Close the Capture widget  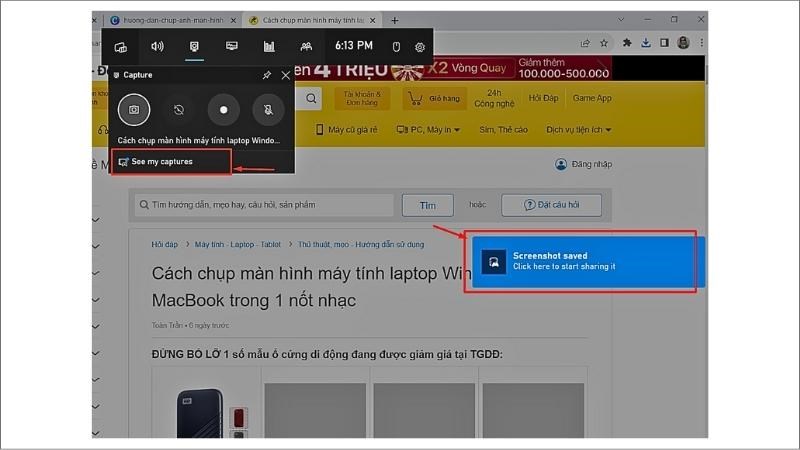286,76
